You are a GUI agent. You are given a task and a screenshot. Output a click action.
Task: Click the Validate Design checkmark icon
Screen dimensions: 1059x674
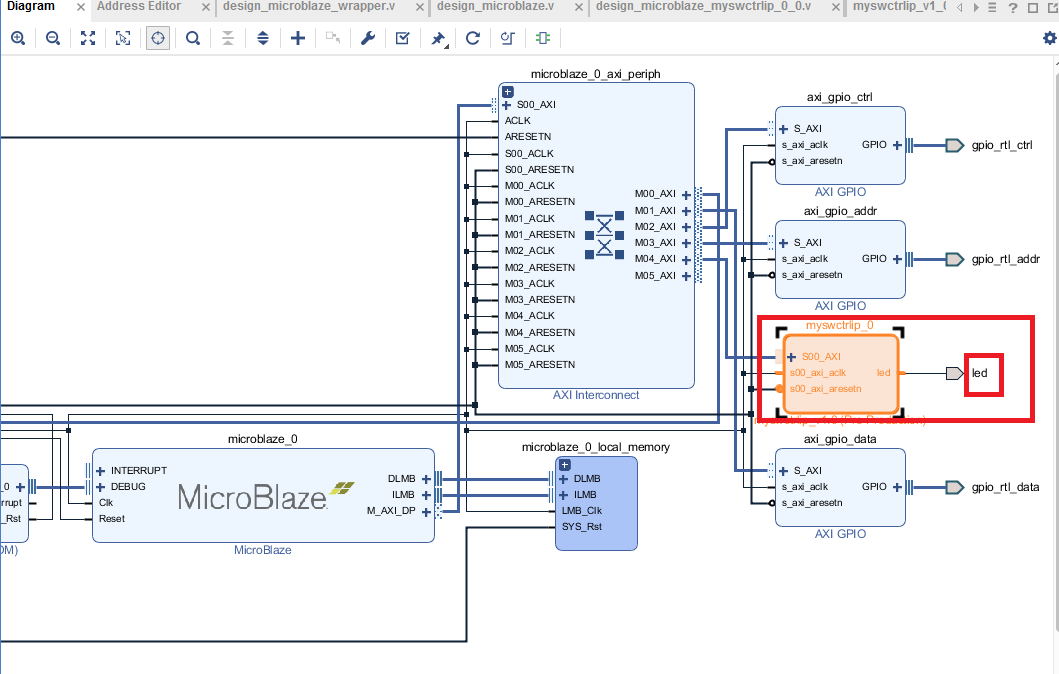[402, 39]
